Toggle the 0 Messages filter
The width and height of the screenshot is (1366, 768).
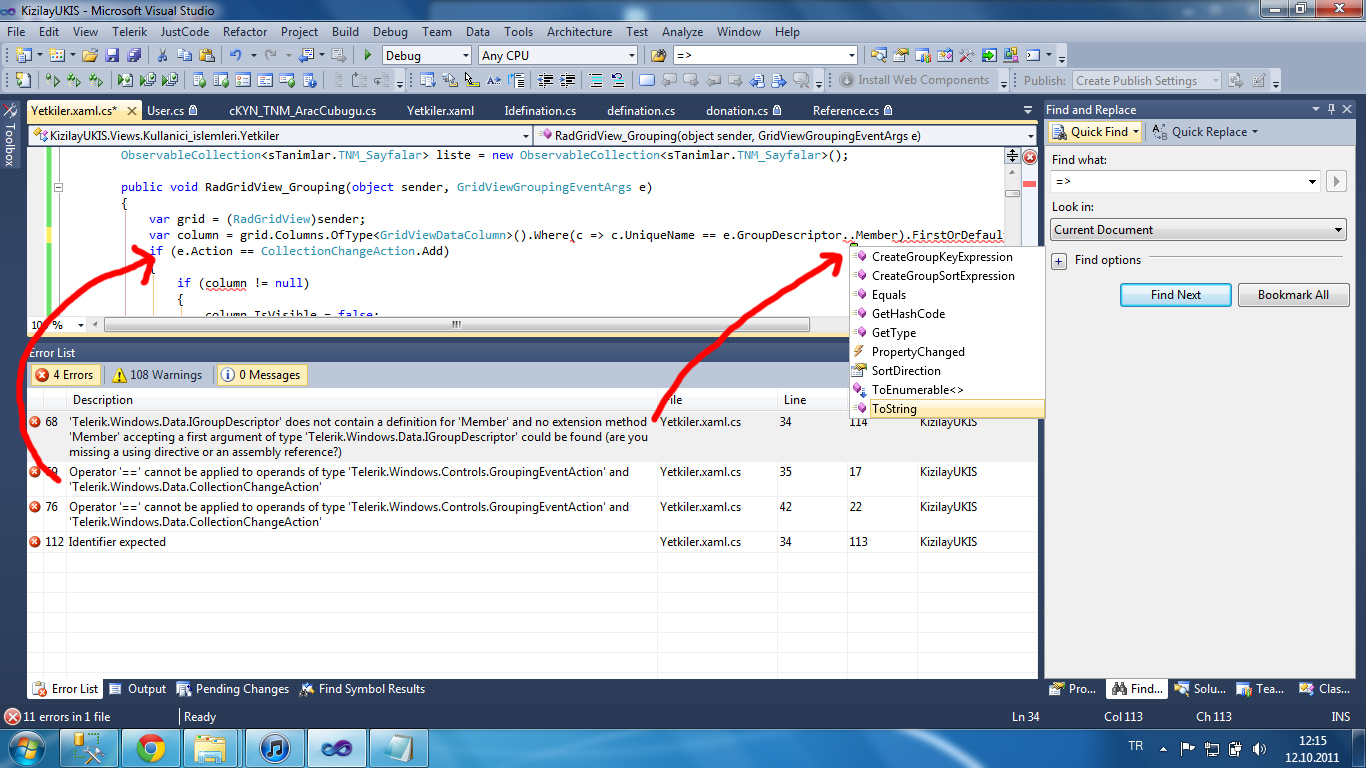pyautogui.click(x=260, y=375)
